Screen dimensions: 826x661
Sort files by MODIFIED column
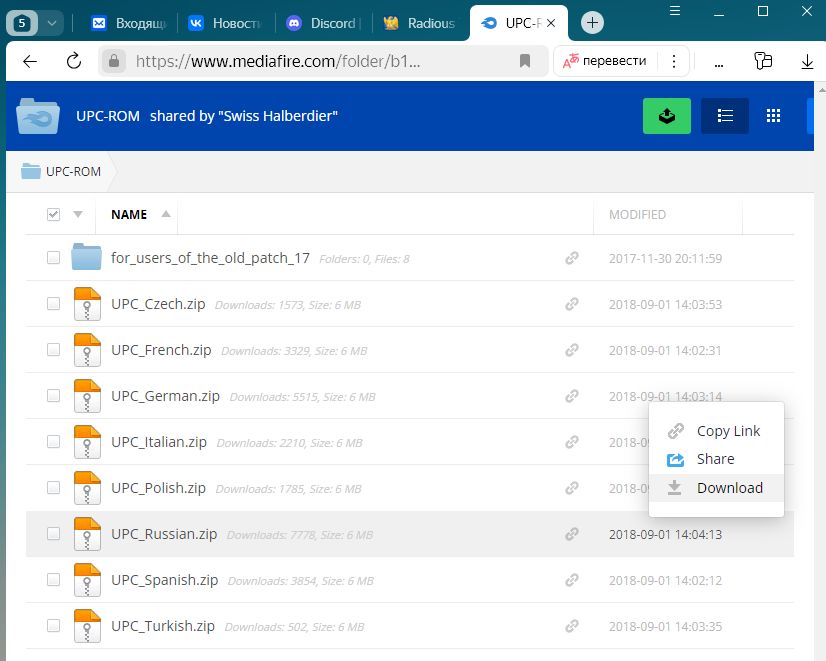pyautogui.click(x=637, y=214)
